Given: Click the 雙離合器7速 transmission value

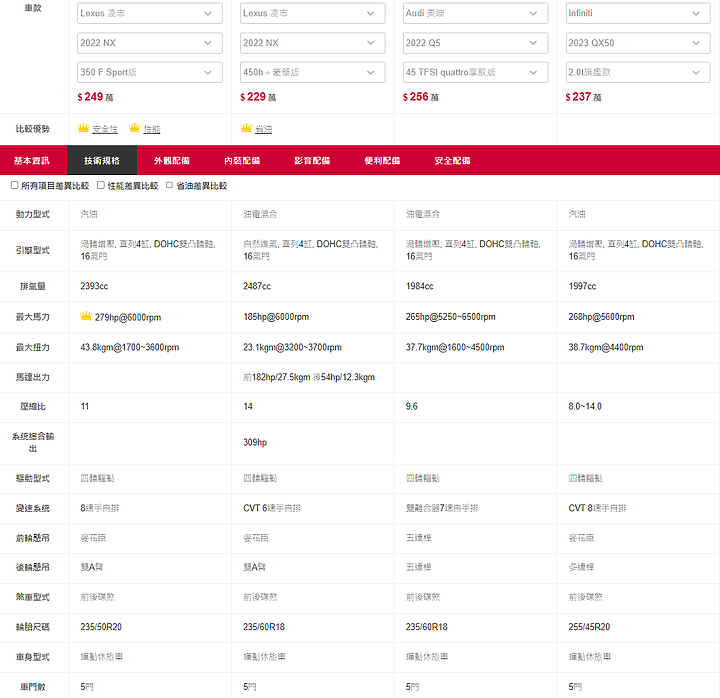Looking at the screenshot, I should click(x=442, y=508).
